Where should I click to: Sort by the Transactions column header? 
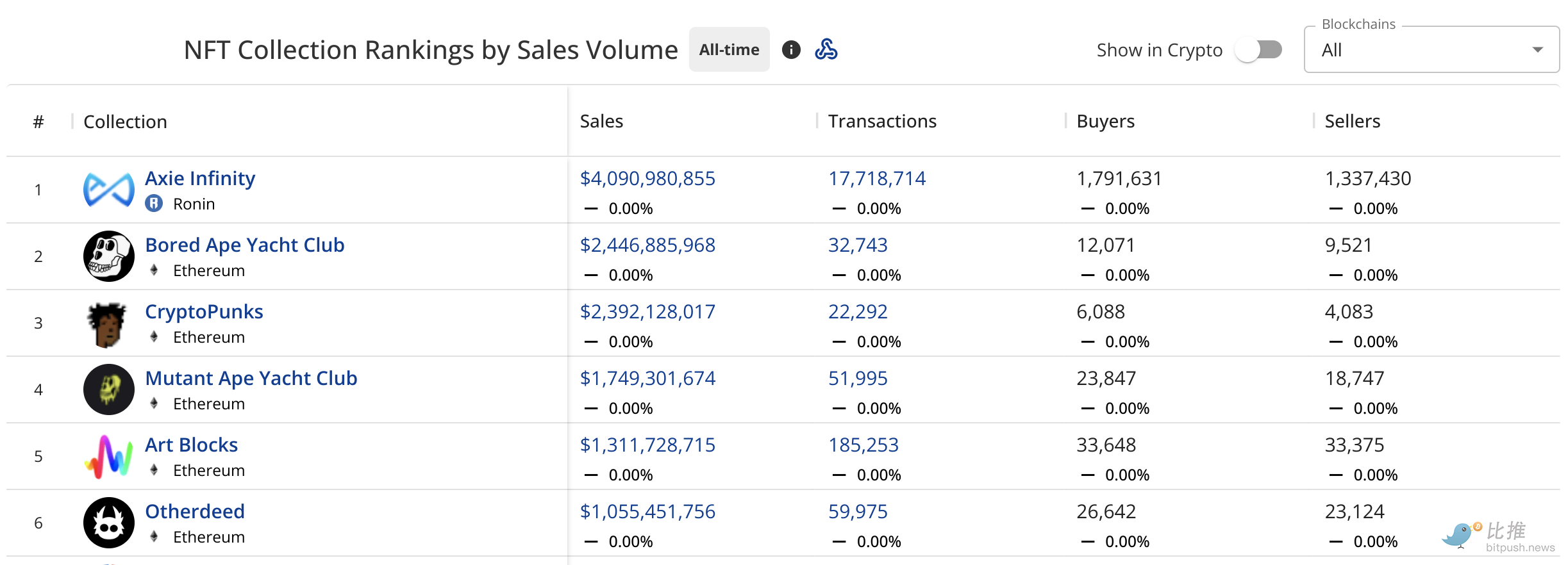point(882,121)
